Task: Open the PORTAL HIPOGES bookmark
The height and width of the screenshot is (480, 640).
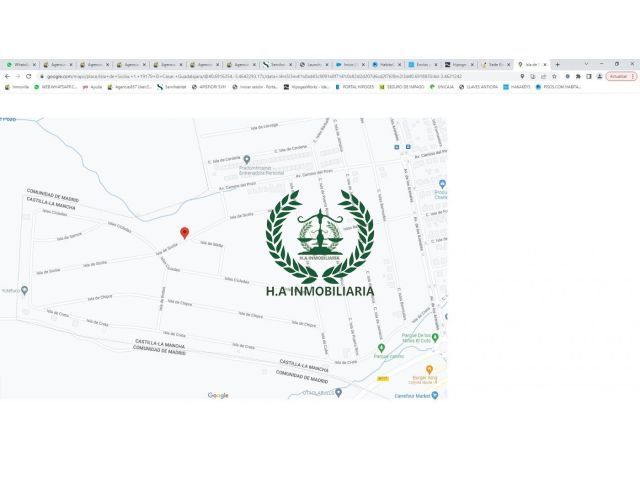Action: click(354, 87)
